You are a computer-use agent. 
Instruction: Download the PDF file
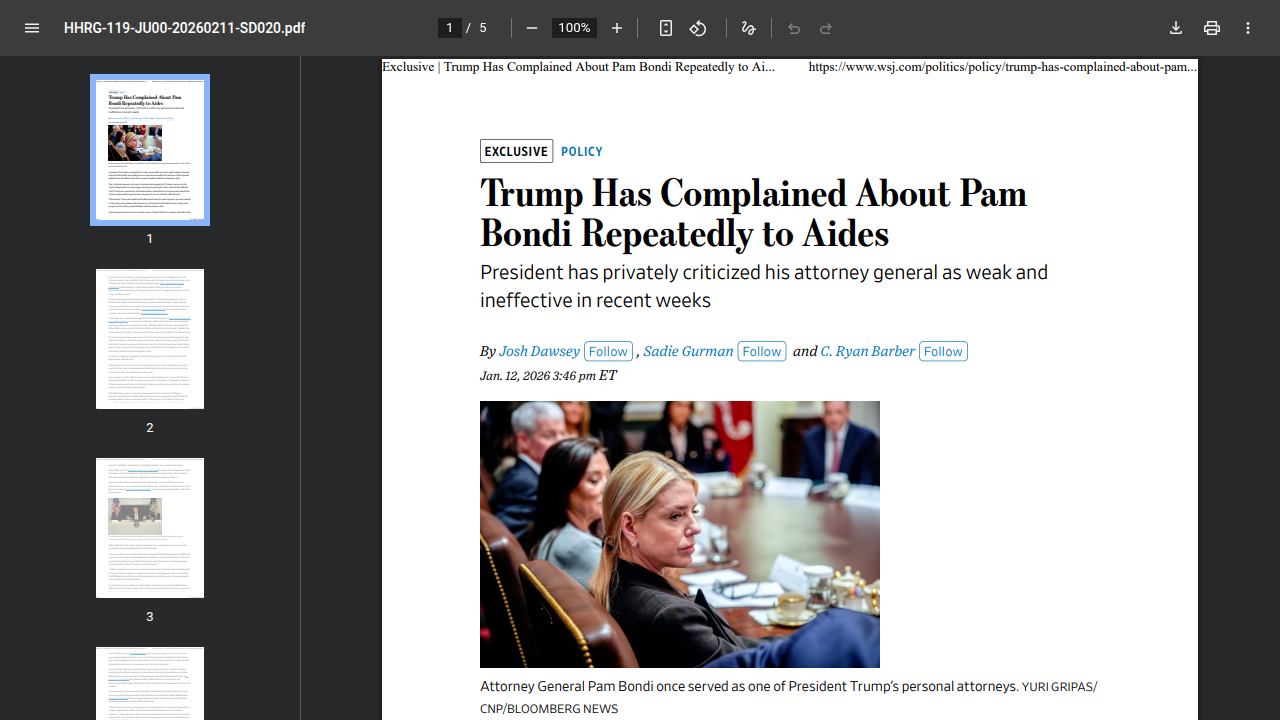click(x=1176, y=28)
